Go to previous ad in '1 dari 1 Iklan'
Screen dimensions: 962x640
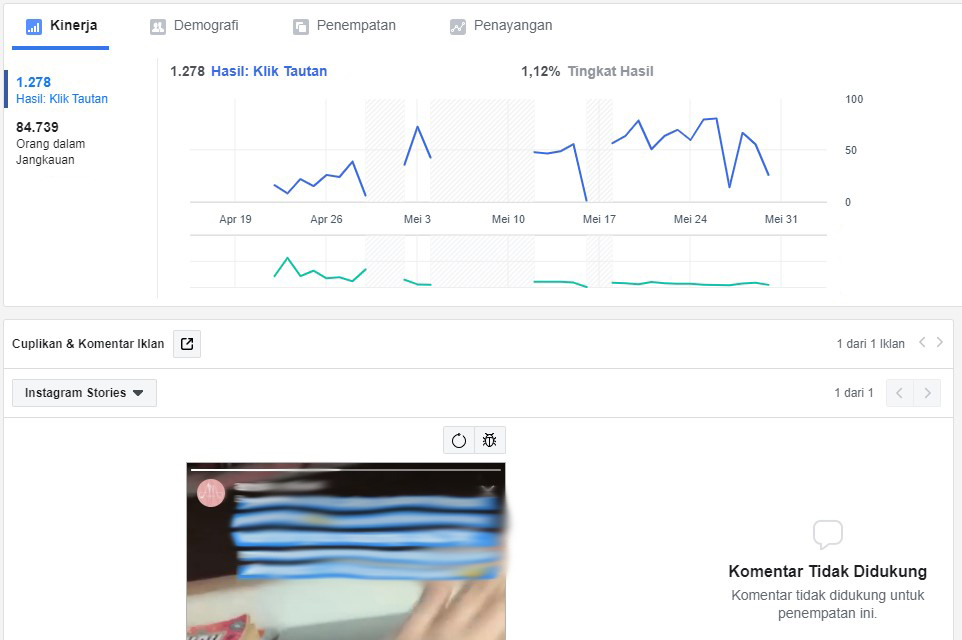coord(922,342)
